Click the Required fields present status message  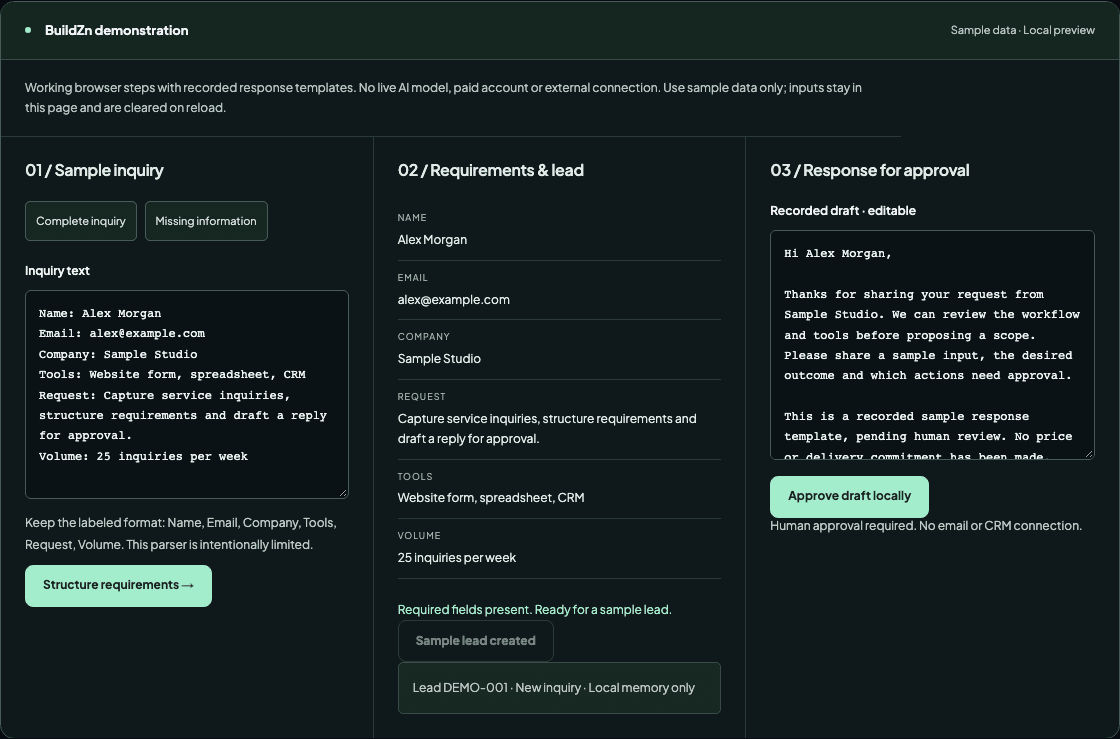534,610
